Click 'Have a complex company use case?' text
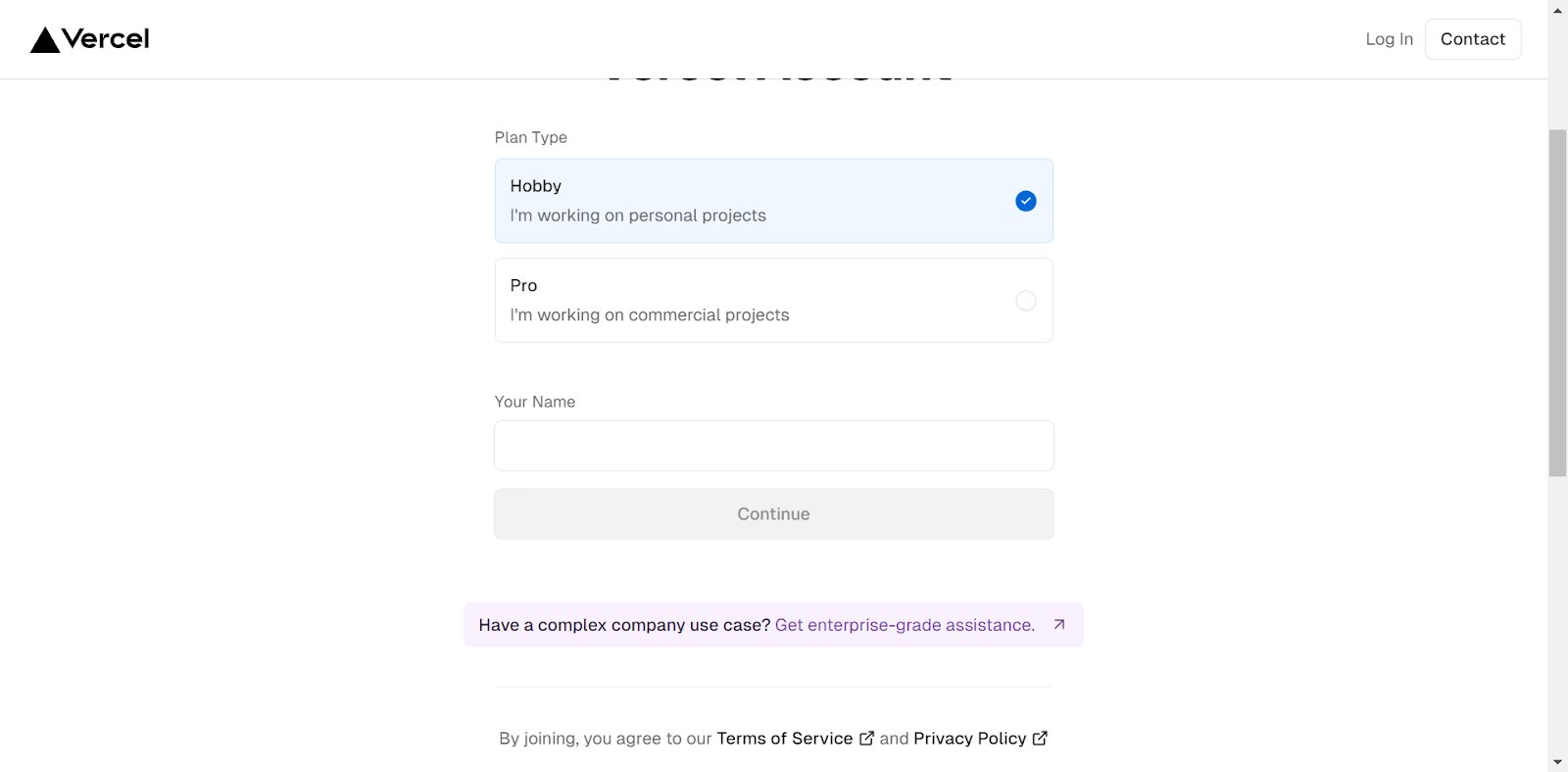This screenshot has width=1568, height=772. (x=624, y=625)
